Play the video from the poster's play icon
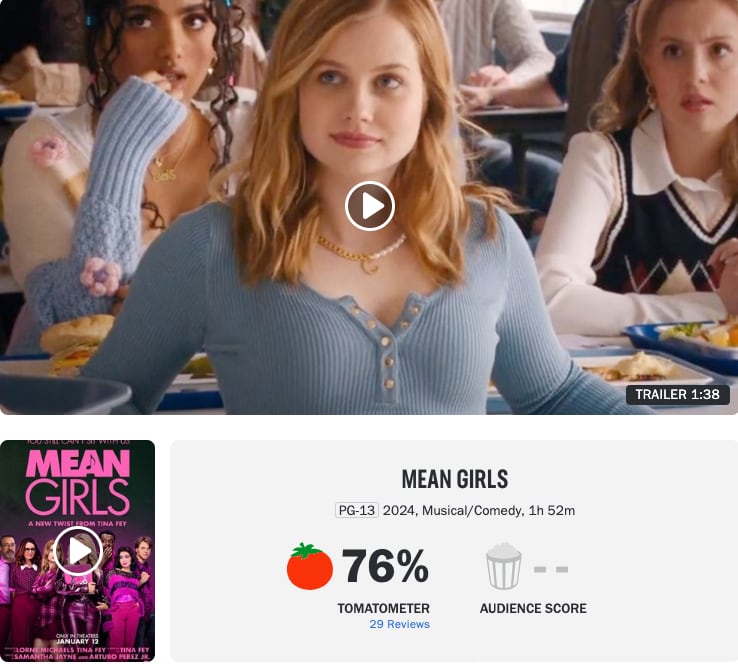The width and height of the screenshot is (738, 664). click(78, 551)
